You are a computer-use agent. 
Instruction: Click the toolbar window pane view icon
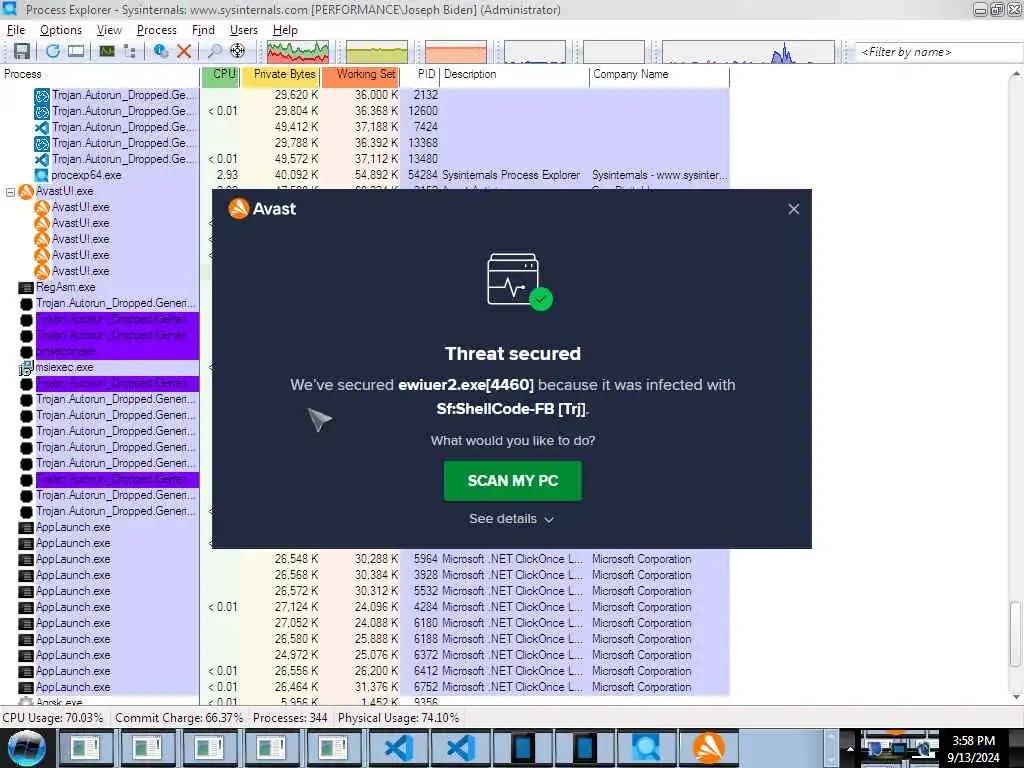[76, 51]
